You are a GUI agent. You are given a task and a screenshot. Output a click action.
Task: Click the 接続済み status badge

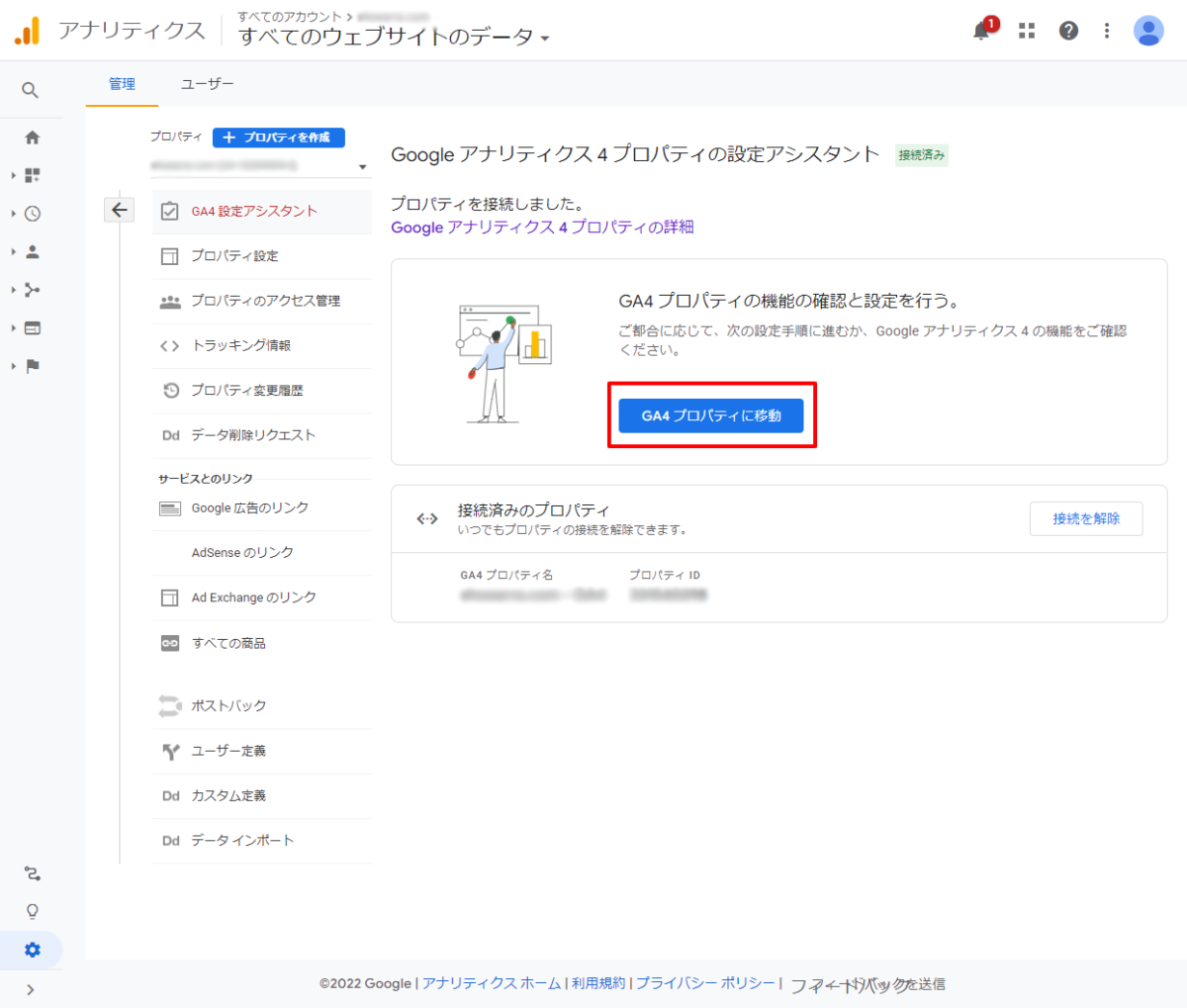(922, 155)
